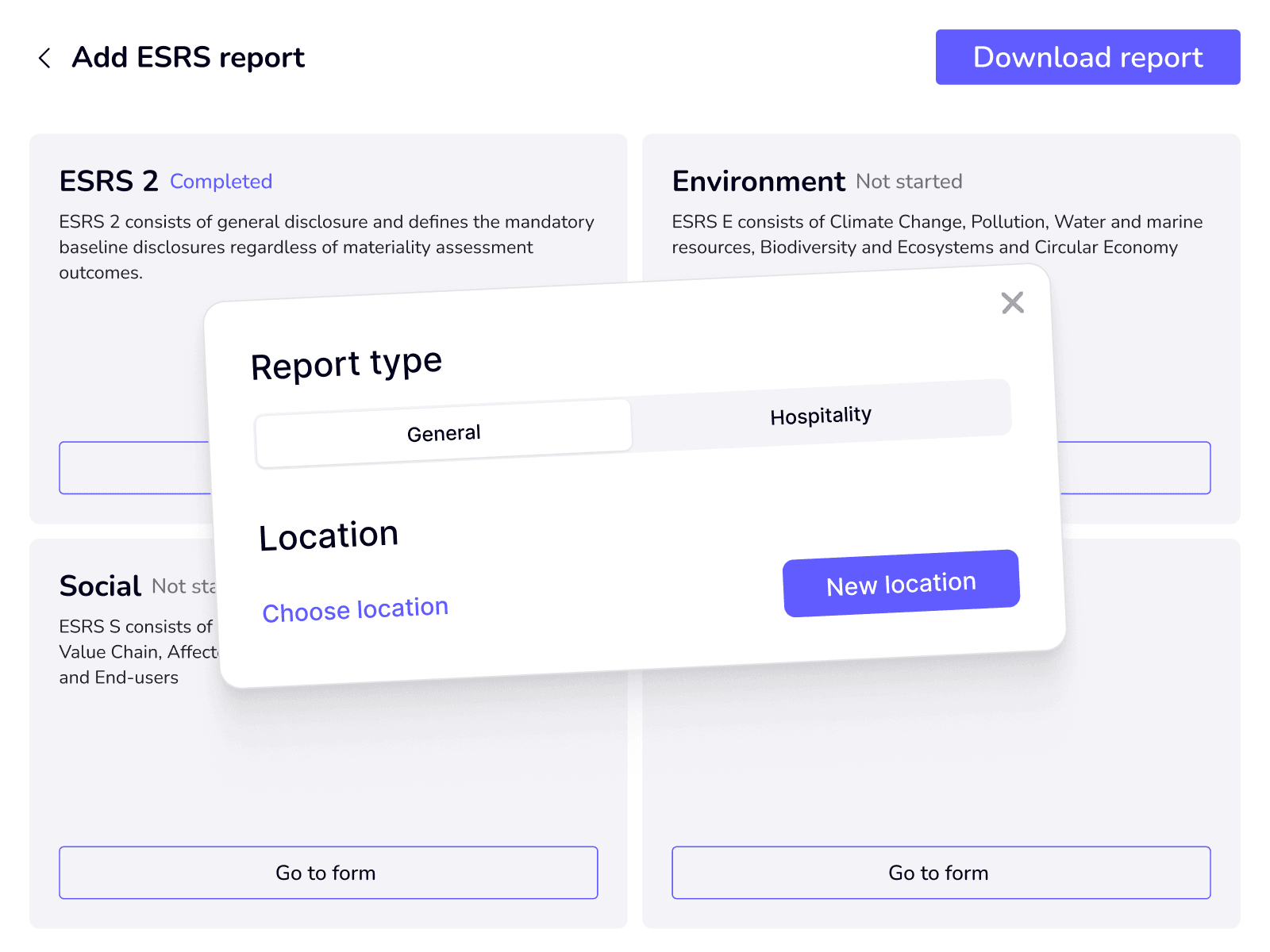The width and height of the screenshot is (1270, 952).
Task: Click the Location heading in dialog
Action: (329, 535)
